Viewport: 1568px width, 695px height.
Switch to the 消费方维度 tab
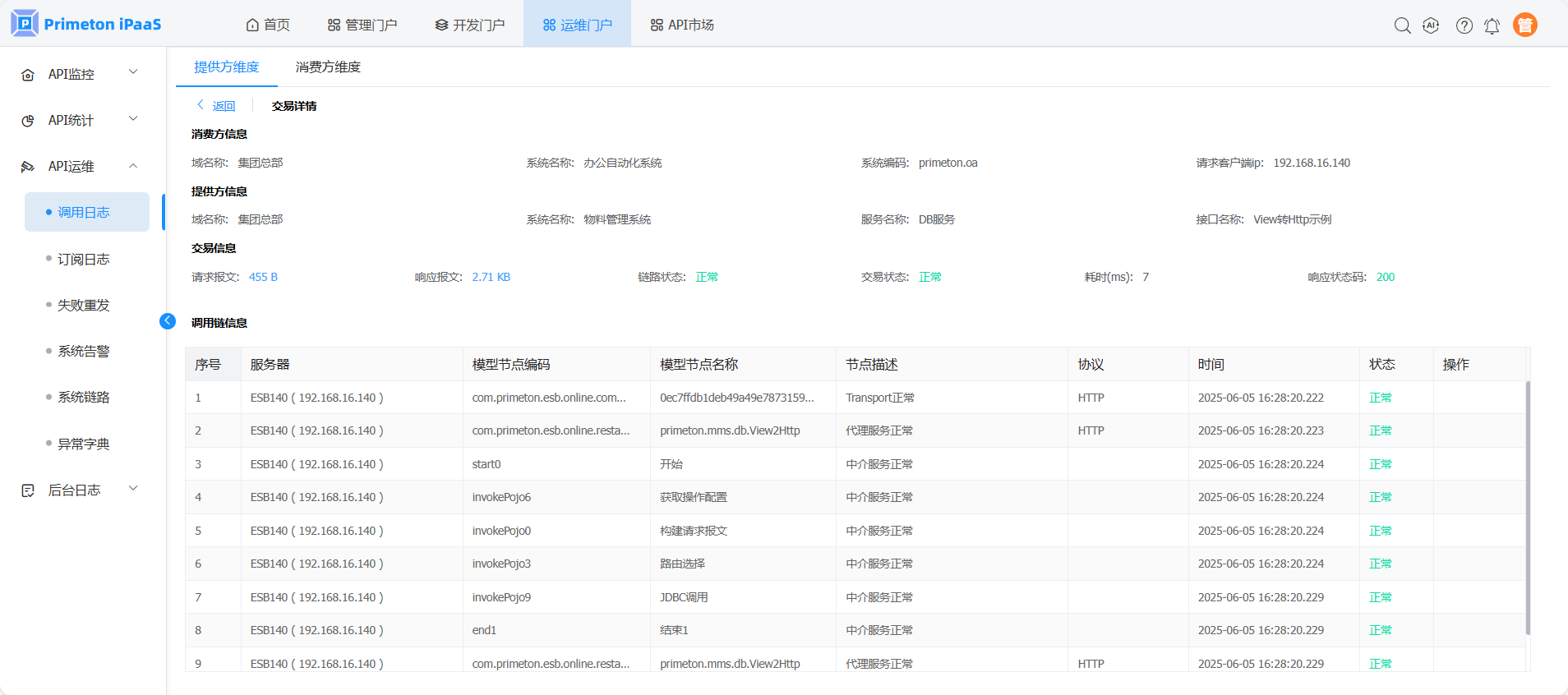[x=328, y=67]
